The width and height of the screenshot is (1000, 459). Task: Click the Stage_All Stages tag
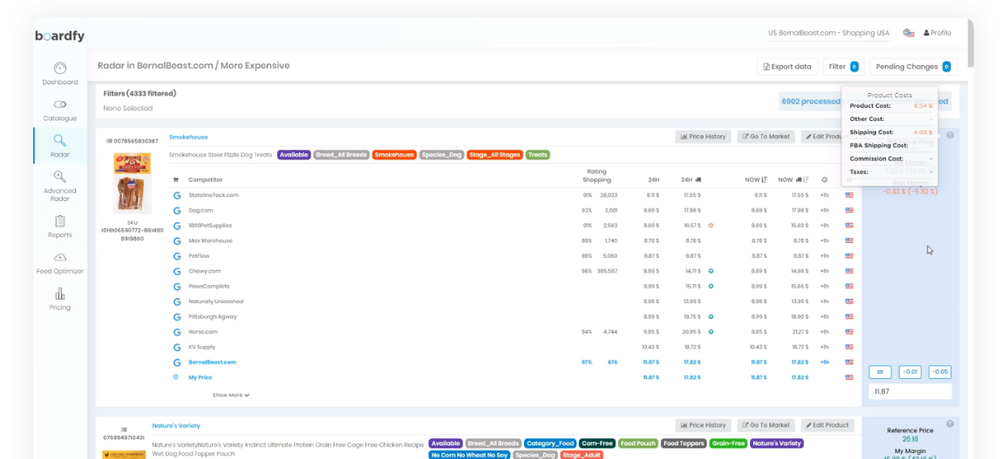click(x=494, y=155)
